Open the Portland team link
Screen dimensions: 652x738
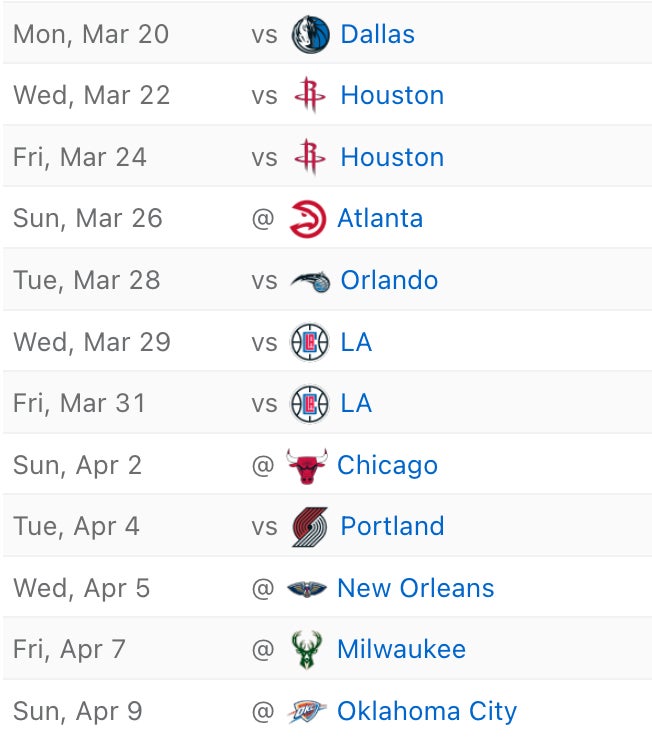tap(392, 527)
